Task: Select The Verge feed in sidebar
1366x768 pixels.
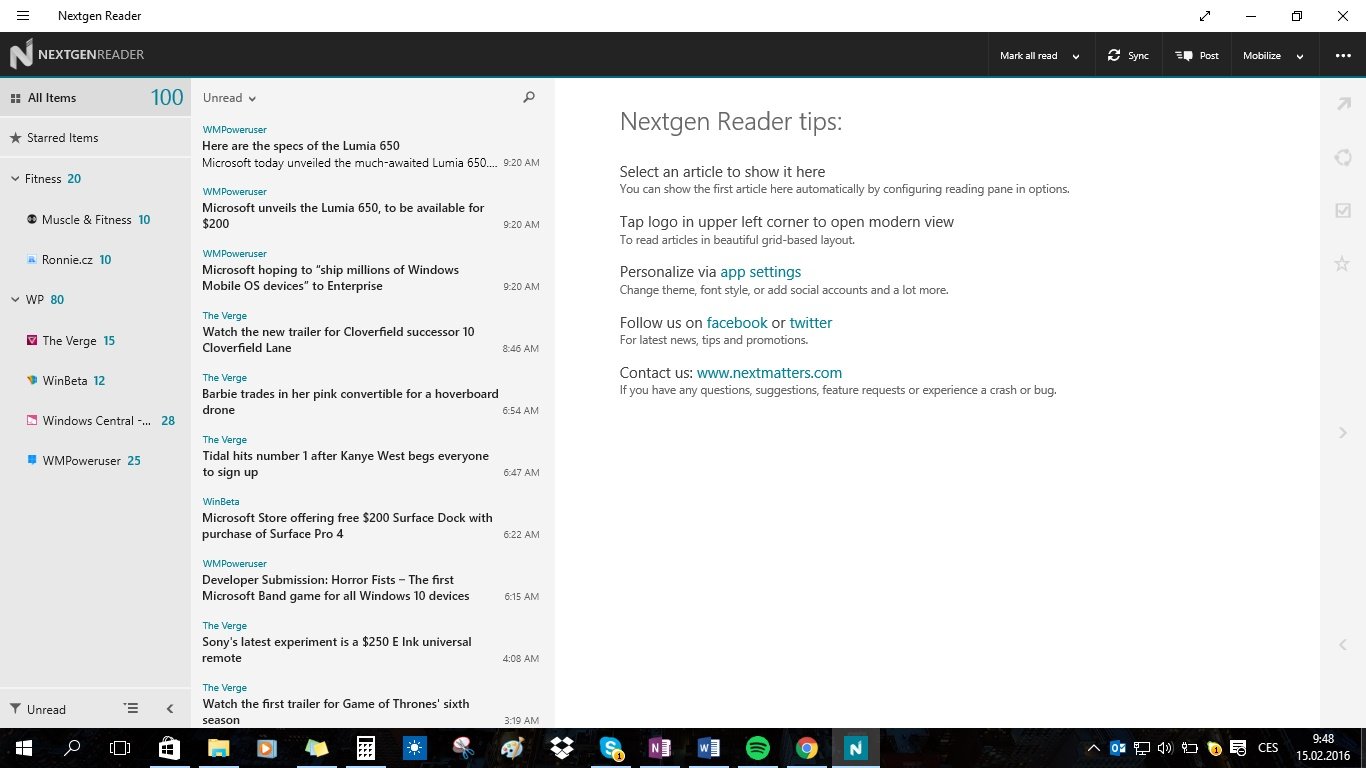Action: [95, 340]
